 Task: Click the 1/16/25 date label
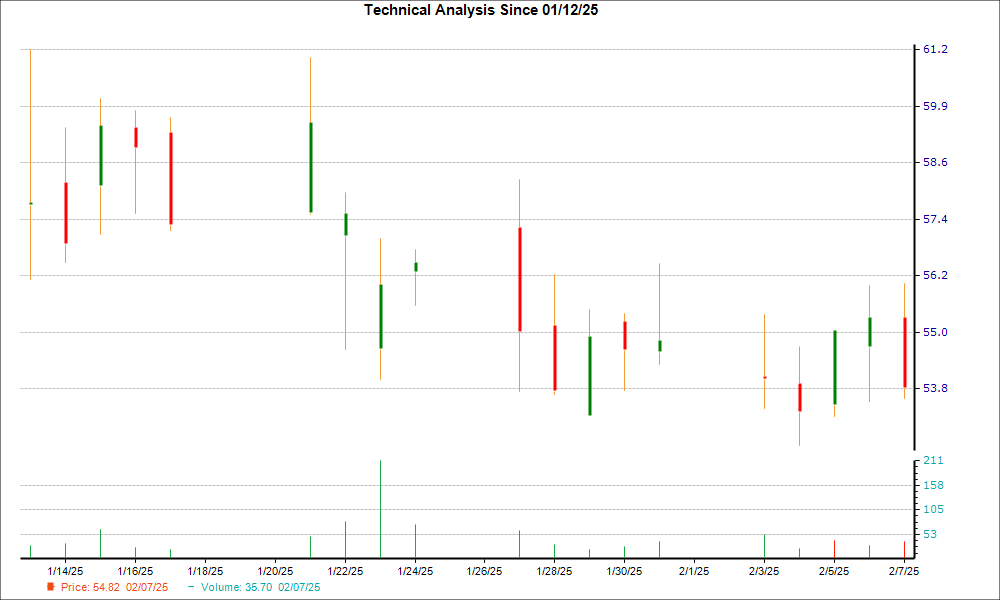coord(135,571)
